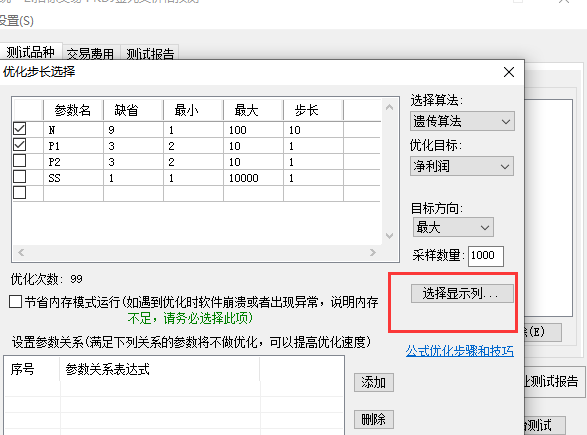Check the checkbox for parameter P2
Image resolution: width=587 pixels, height=435 pixels.
[19, 161]
